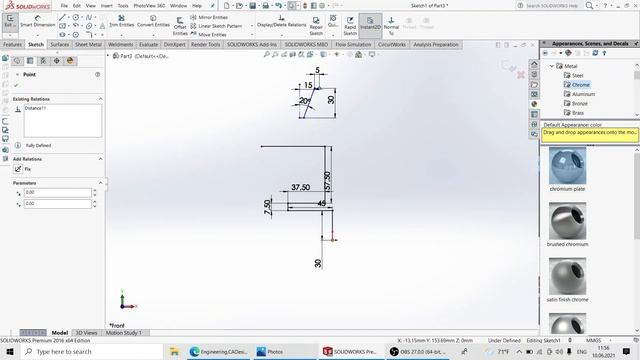The width and height of the screenshot is (640, 360).
Task: Open the Tools menu
Action: click(123, 6)
